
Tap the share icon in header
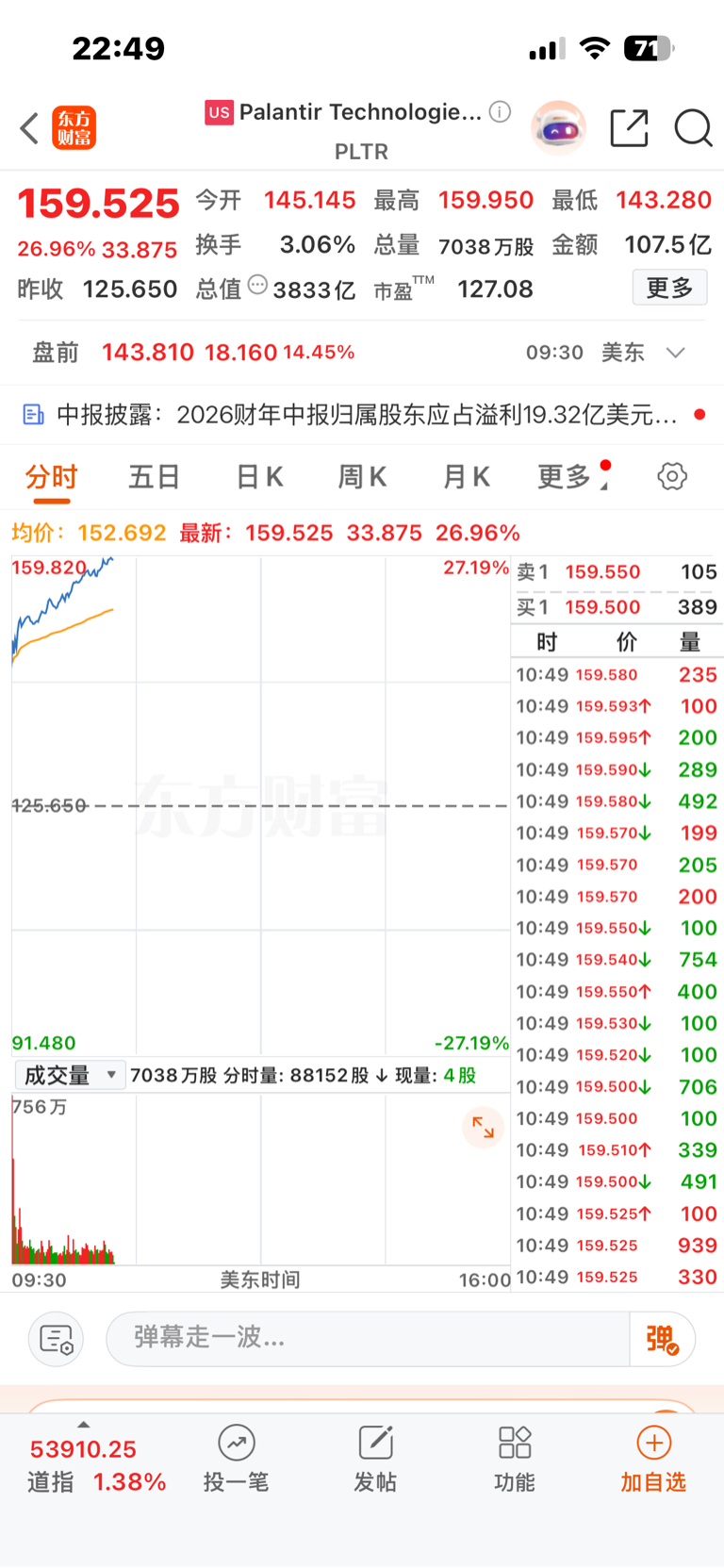[629, 128]
